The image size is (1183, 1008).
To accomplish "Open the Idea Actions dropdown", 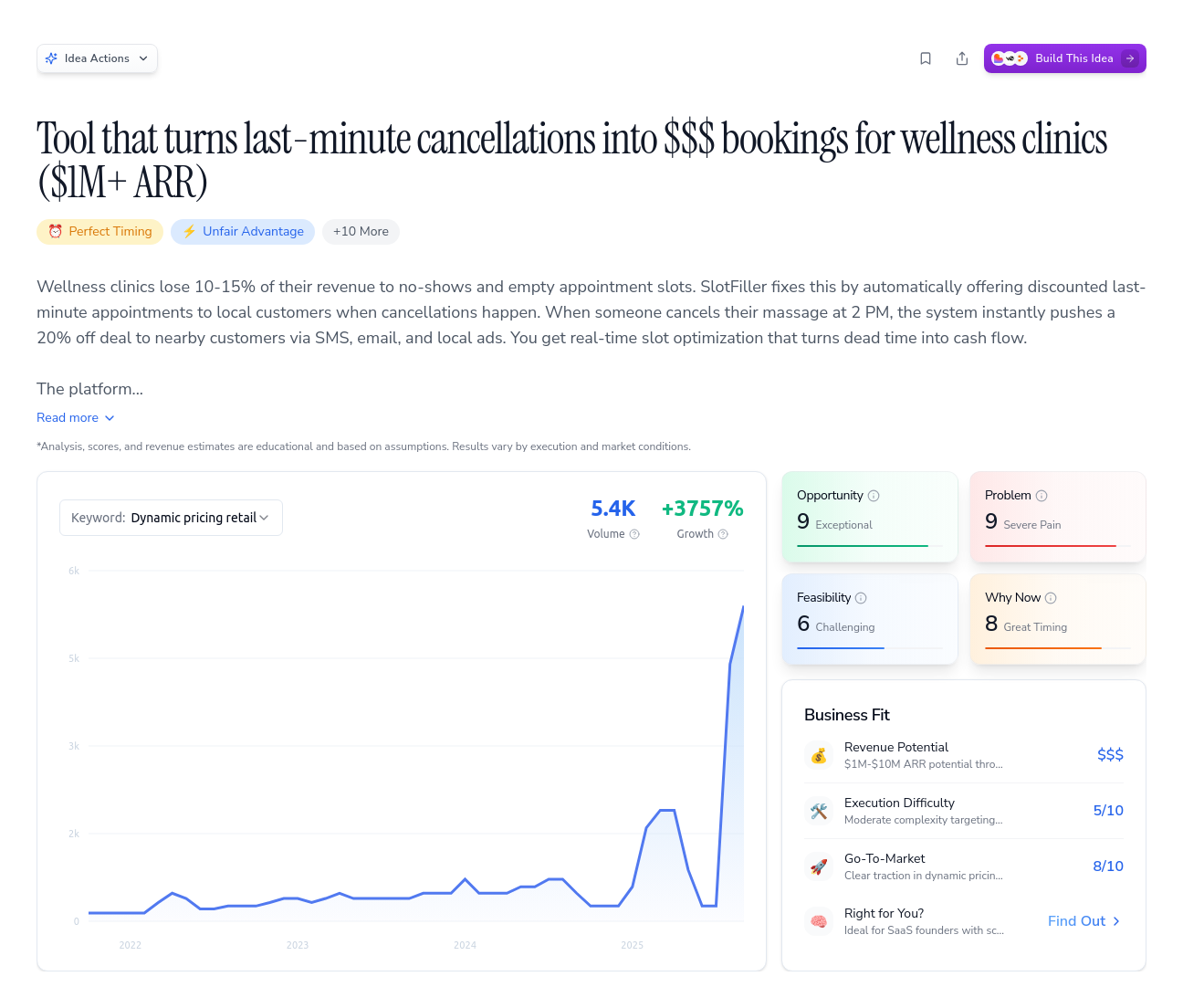I will coord(97,58).
